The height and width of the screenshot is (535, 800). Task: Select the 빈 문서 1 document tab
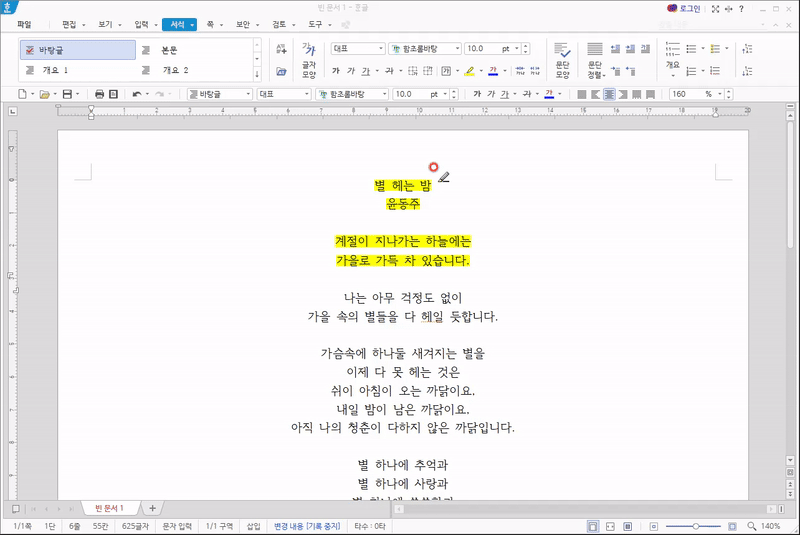coord(109,508)
